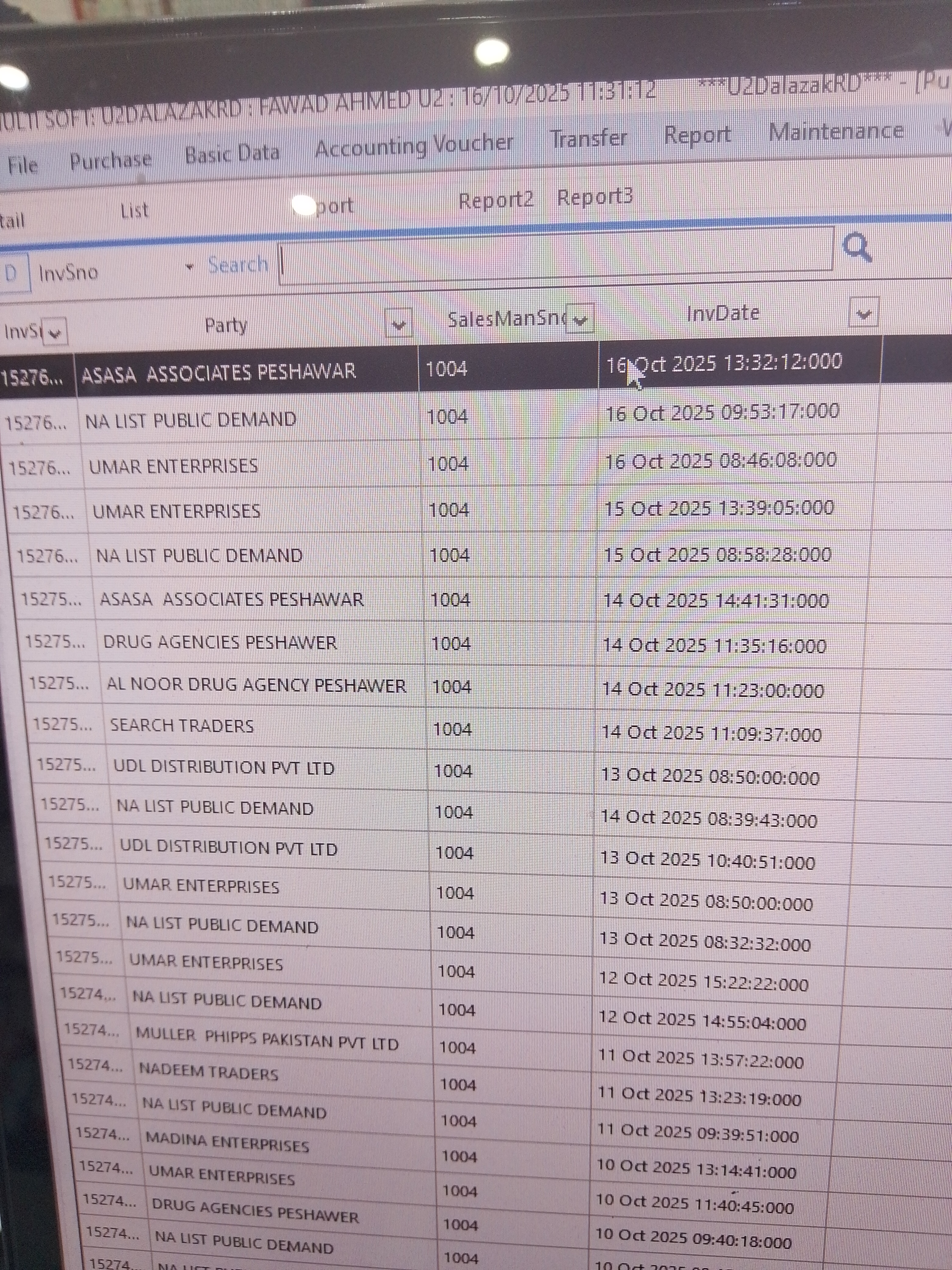The image size is (952, 1270).
Task: Open the Basic Data menu
Action: pos(232,153)
